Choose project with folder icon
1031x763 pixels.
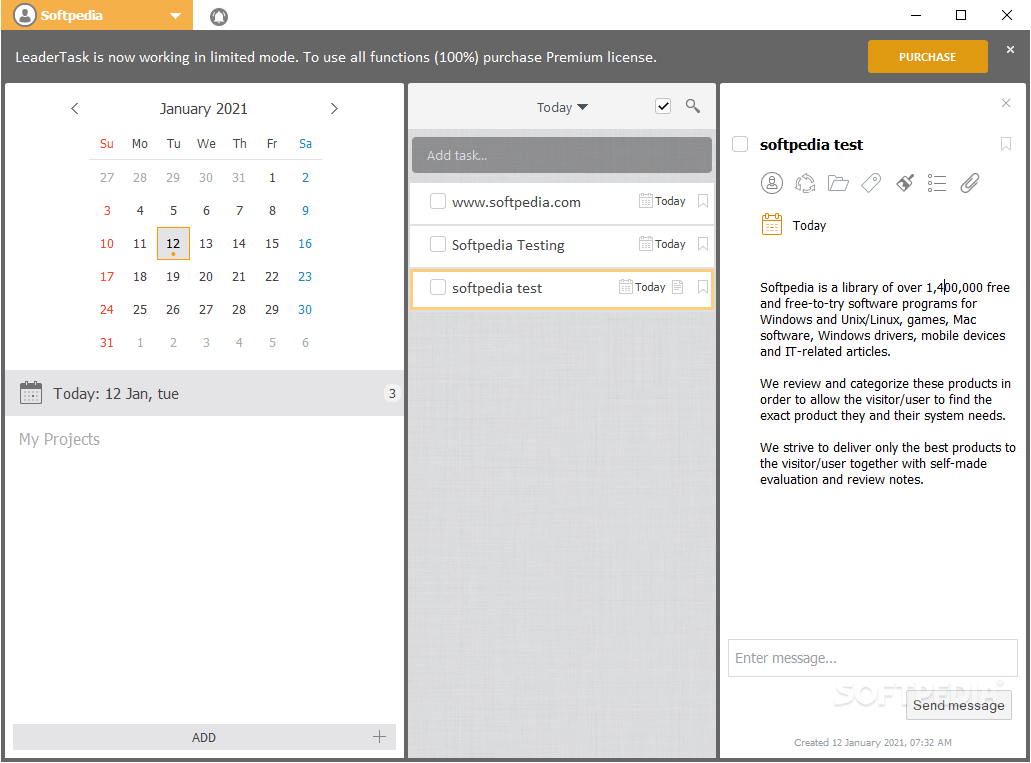838,183
